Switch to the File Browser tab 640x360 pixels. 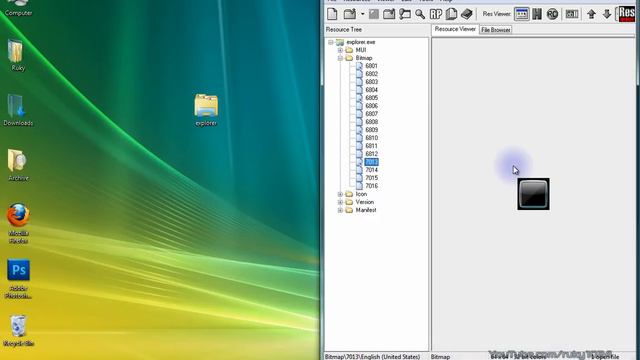(x=496, y=30)
